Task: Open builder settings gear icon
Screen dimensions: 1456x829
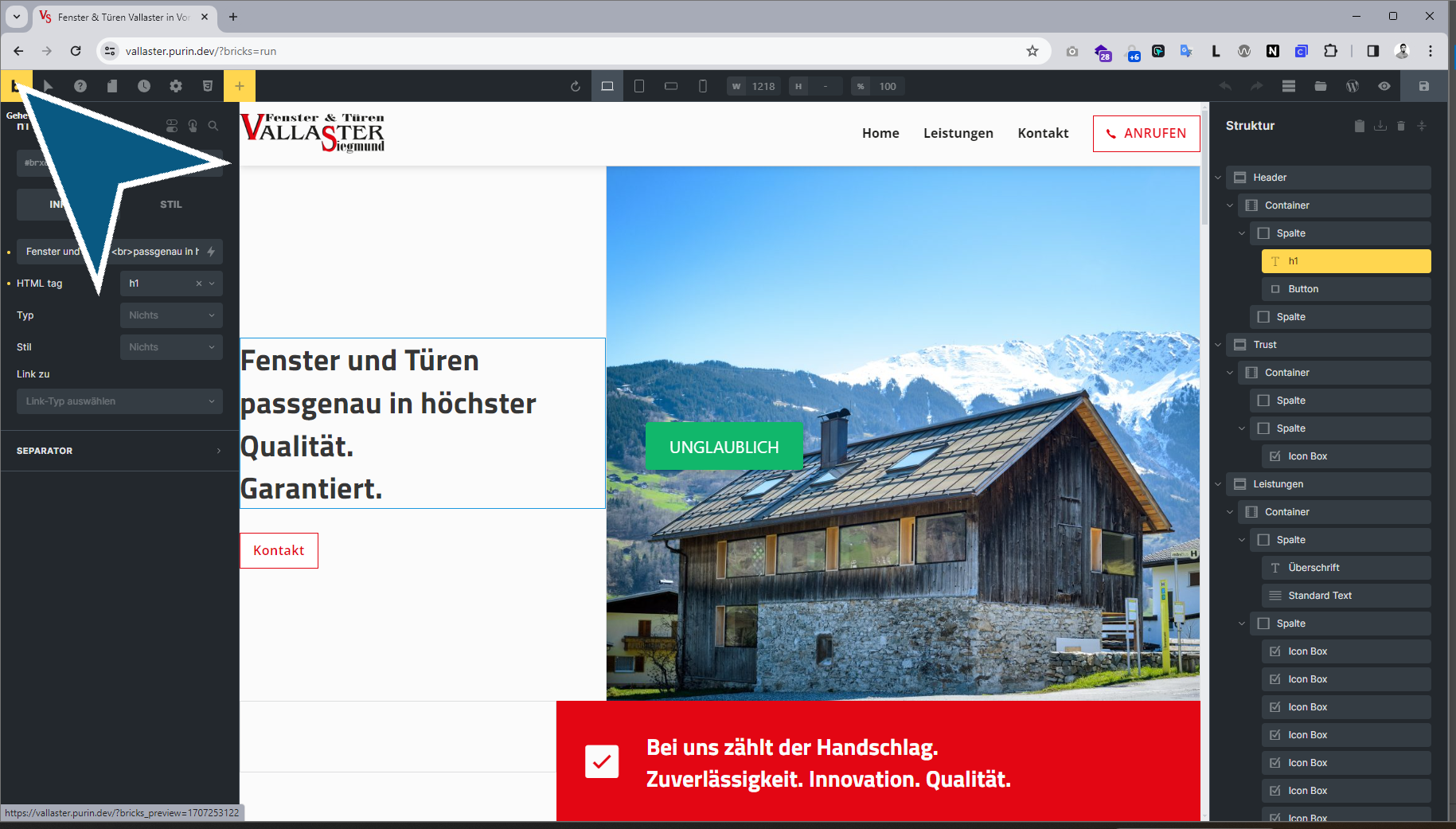Action: point(176,86)
